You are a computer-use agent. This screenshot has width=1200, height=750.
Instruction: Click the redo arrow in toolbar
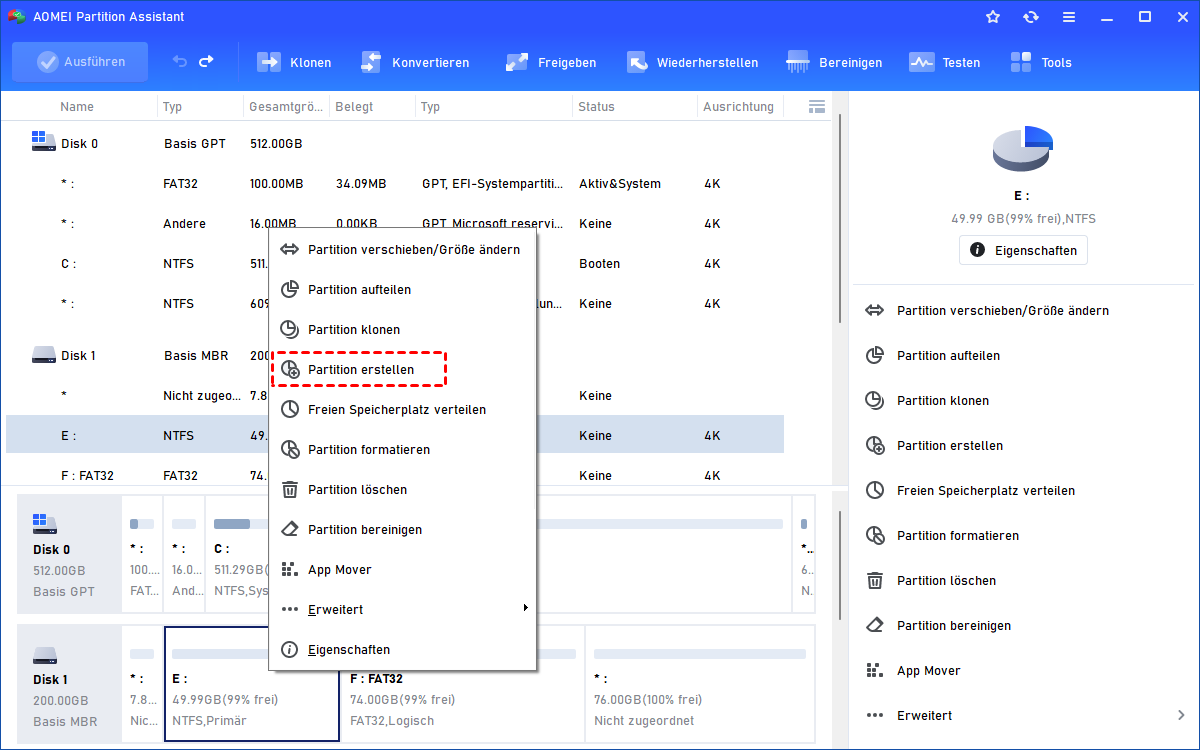pos(206,62)
